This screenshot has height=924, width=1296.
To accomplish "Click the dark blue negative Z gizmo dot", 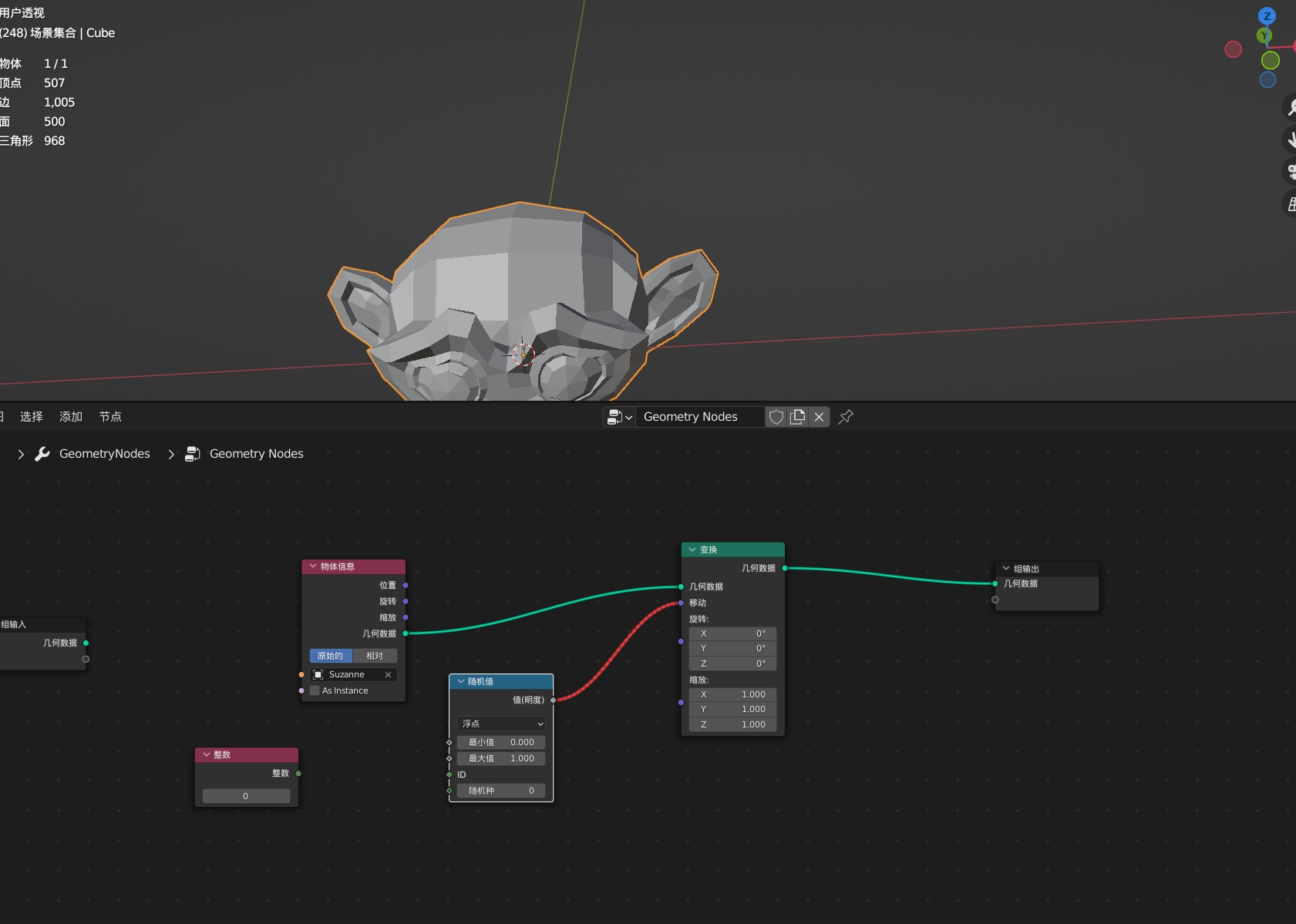I will 1267,79.
